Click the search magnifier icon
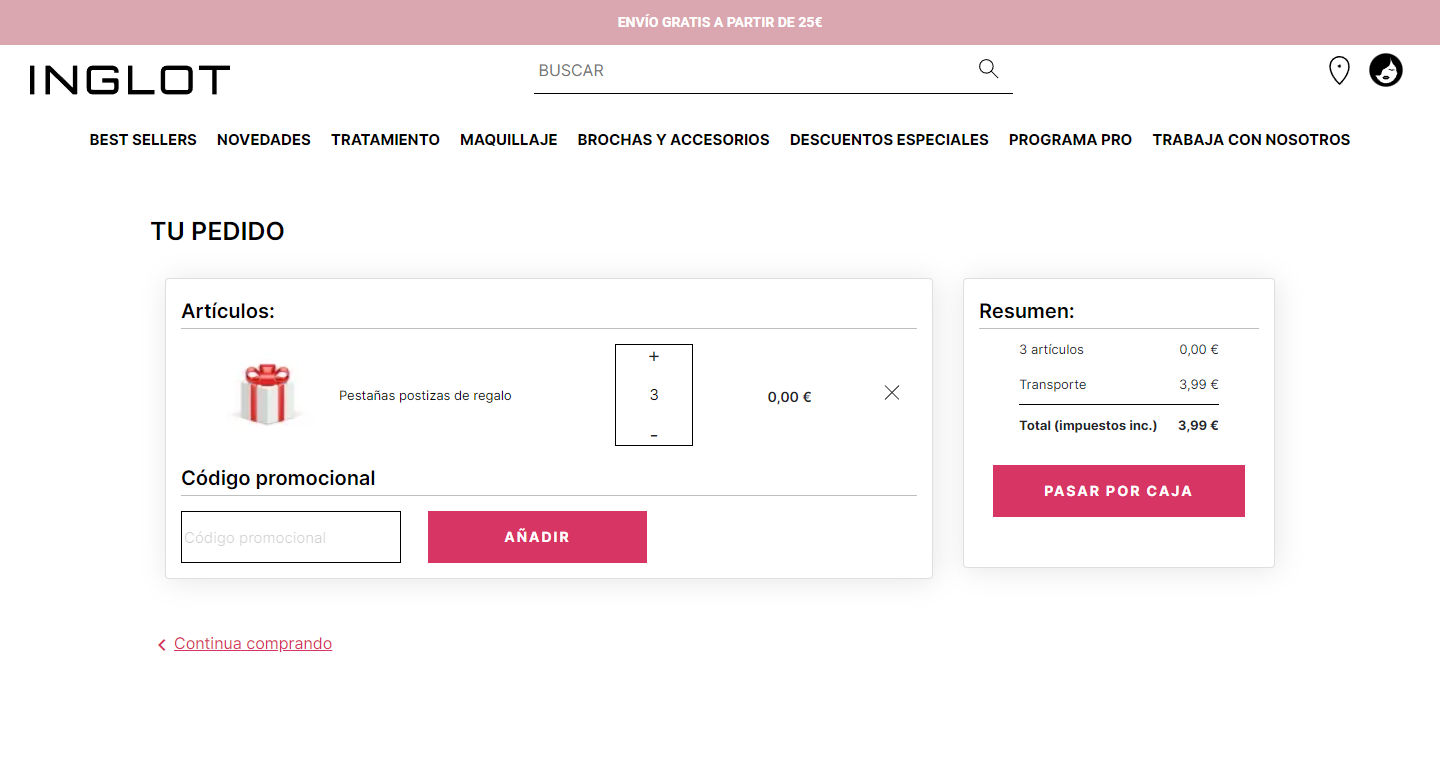 click(988, 69)
